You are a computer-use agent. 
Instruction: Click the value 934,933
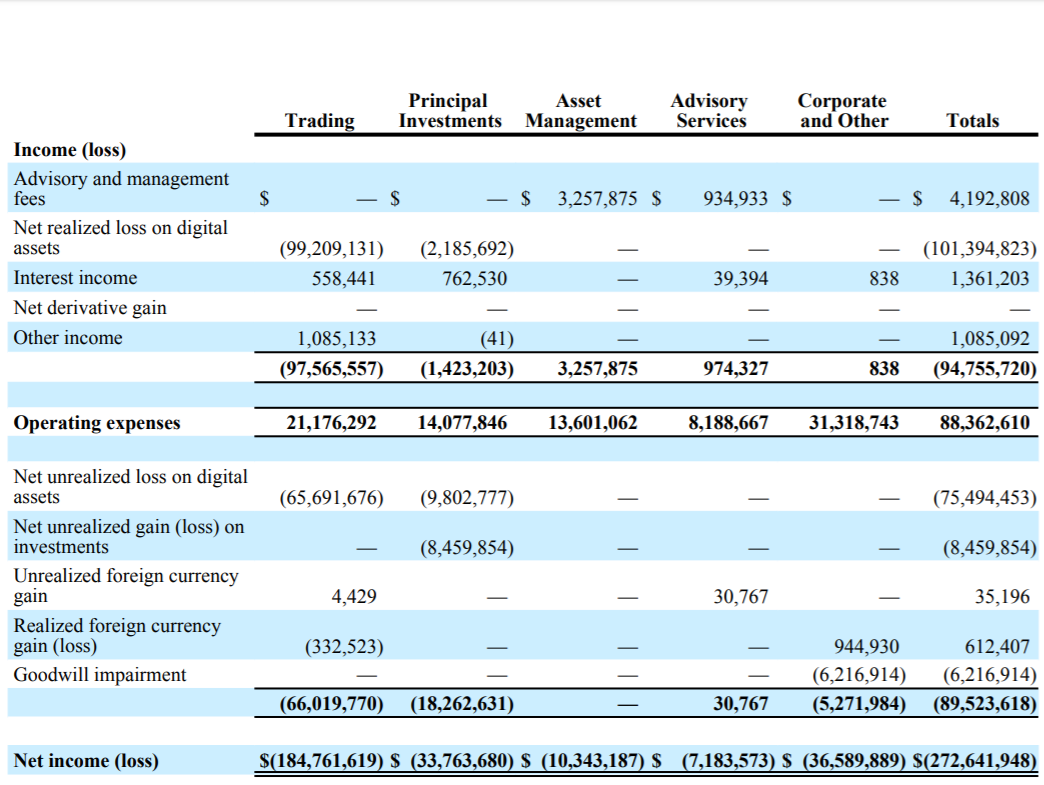736,198
